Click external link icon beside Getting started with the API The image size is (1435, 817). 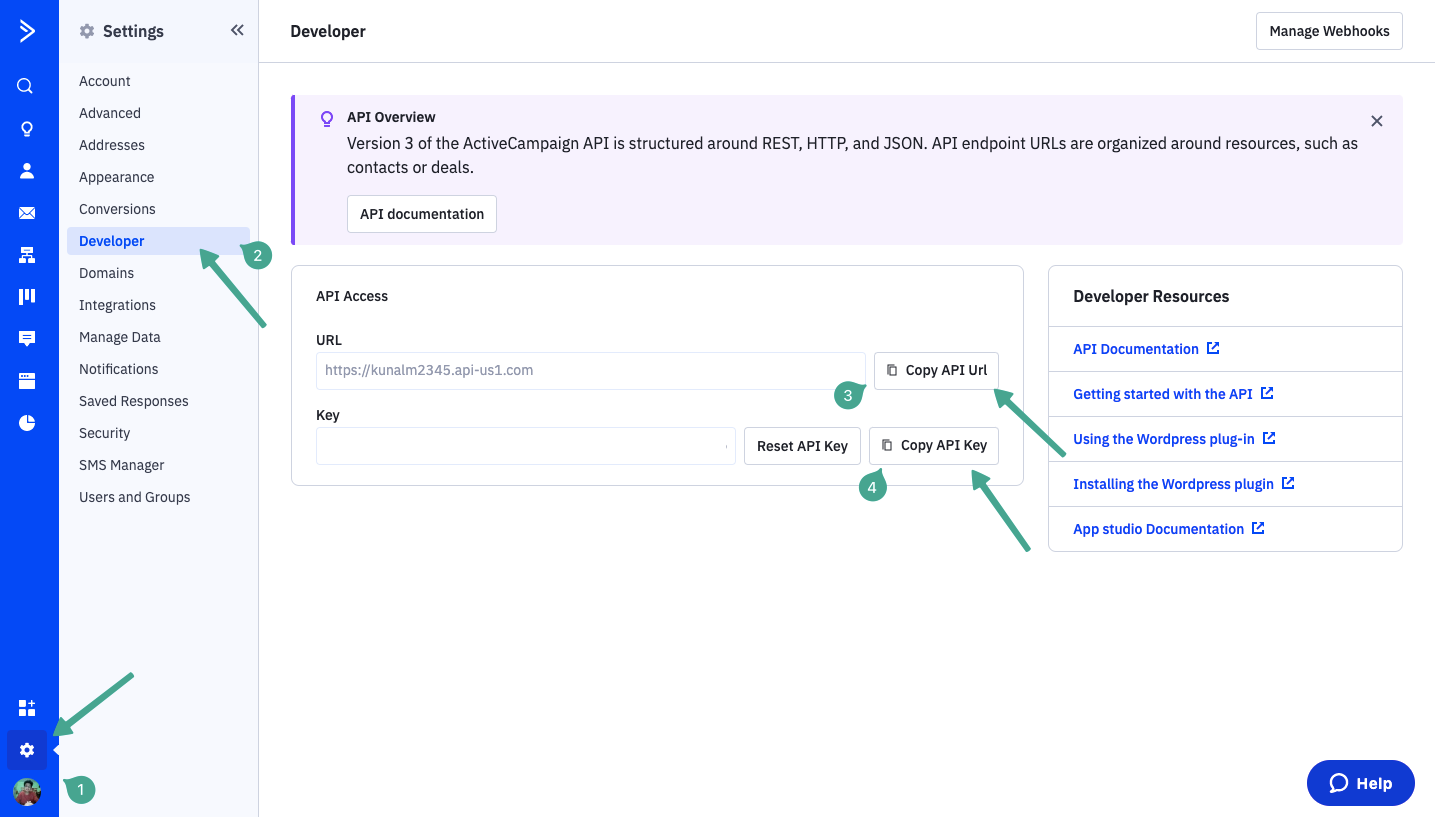(1267, 393)
